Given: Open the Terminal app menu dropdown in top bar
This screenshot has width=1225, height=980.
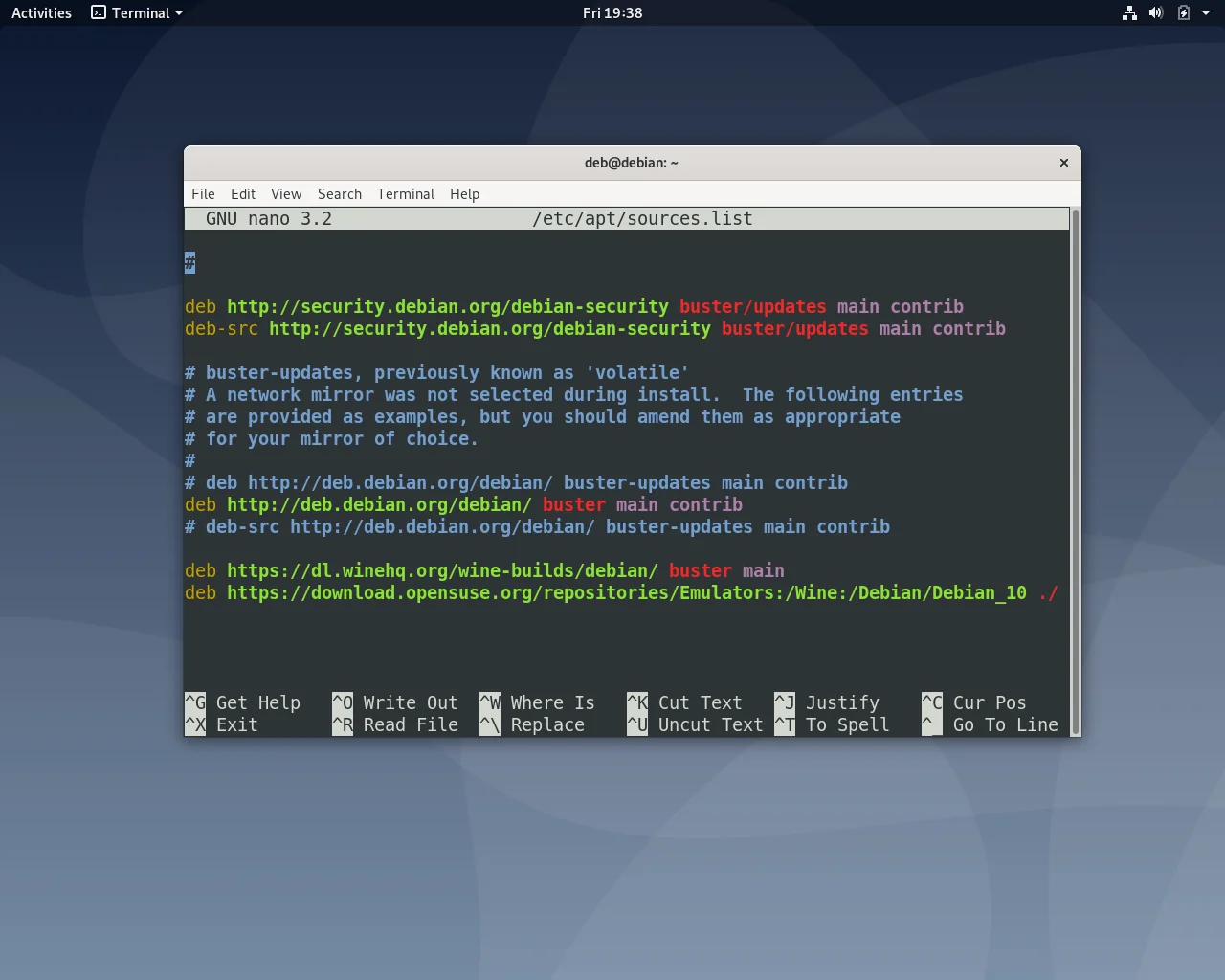Looking at the screenshot, I should coord(178,13).
